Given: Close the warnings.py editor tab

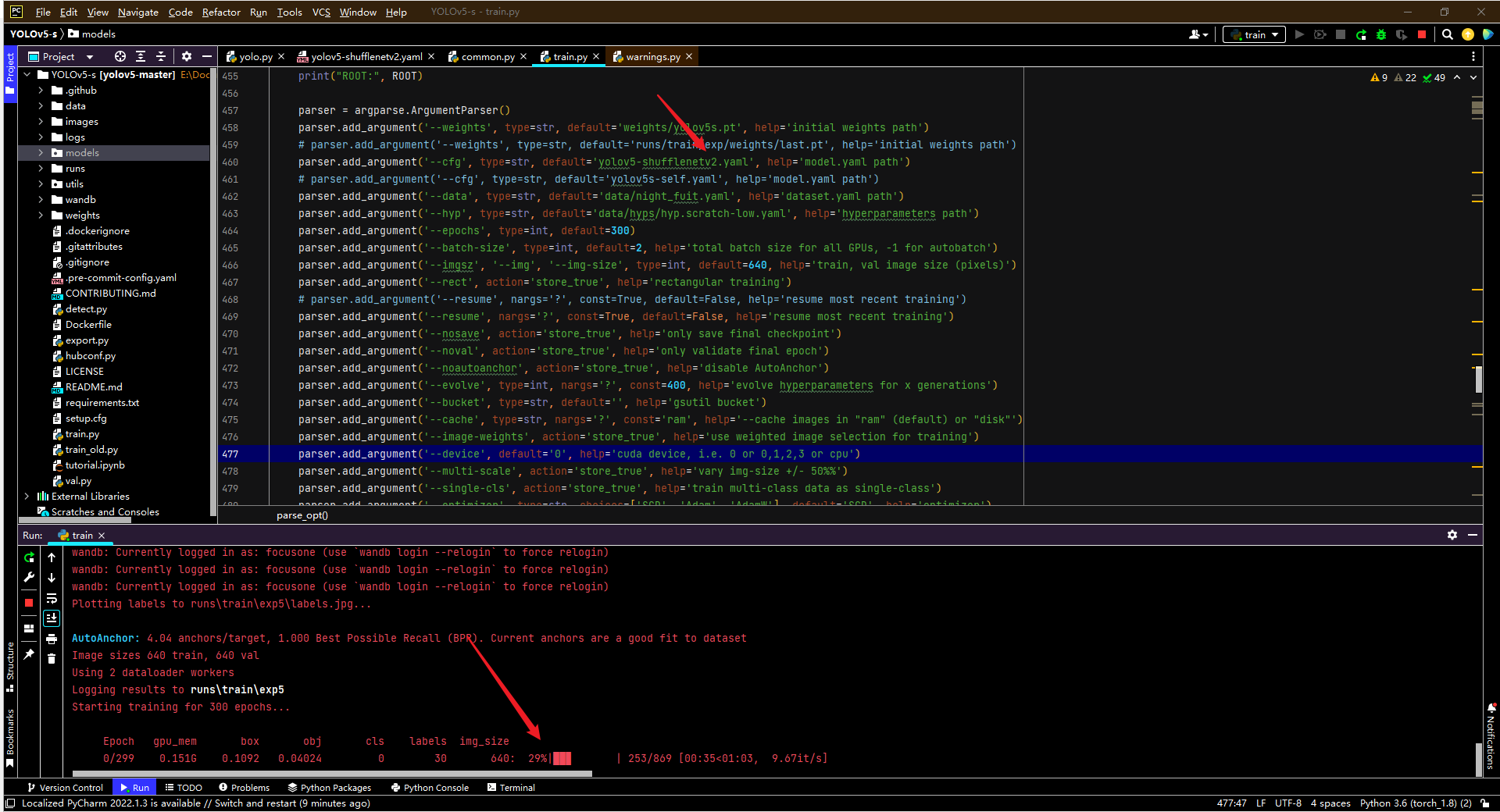Looking at the screenshot, I should click(689, 56).
